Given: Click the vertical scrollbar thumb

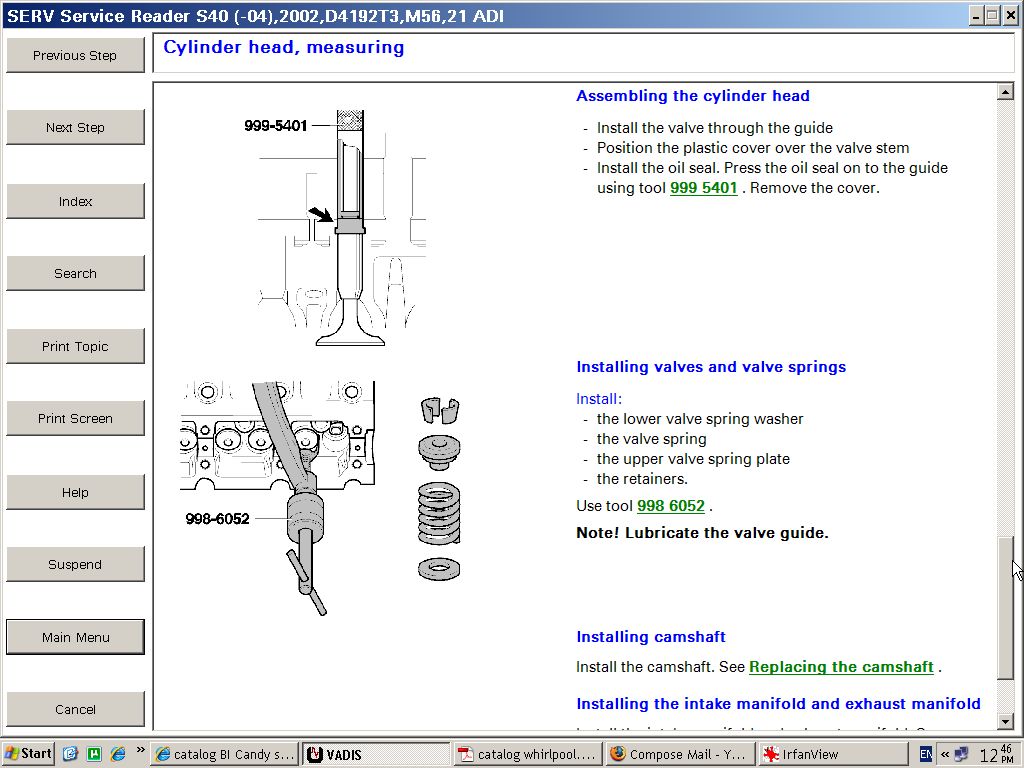Looking at the screenshot, I should (x=1006, y=608).
